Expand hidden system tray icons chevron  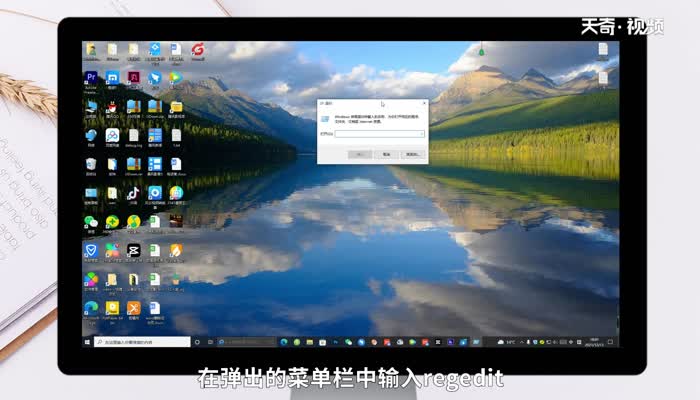(x=521, y=342)
